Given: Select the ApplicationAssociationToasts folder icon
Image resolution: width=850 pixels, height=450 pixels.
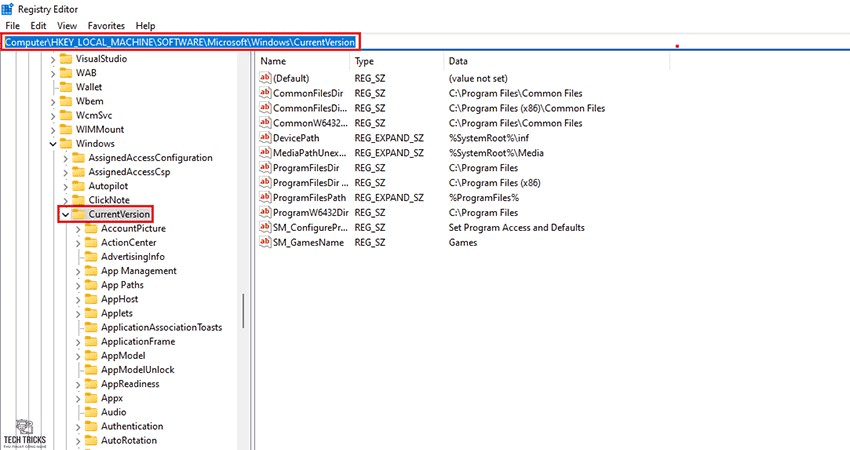Looking at the screenshot, I should pos(91,327).
